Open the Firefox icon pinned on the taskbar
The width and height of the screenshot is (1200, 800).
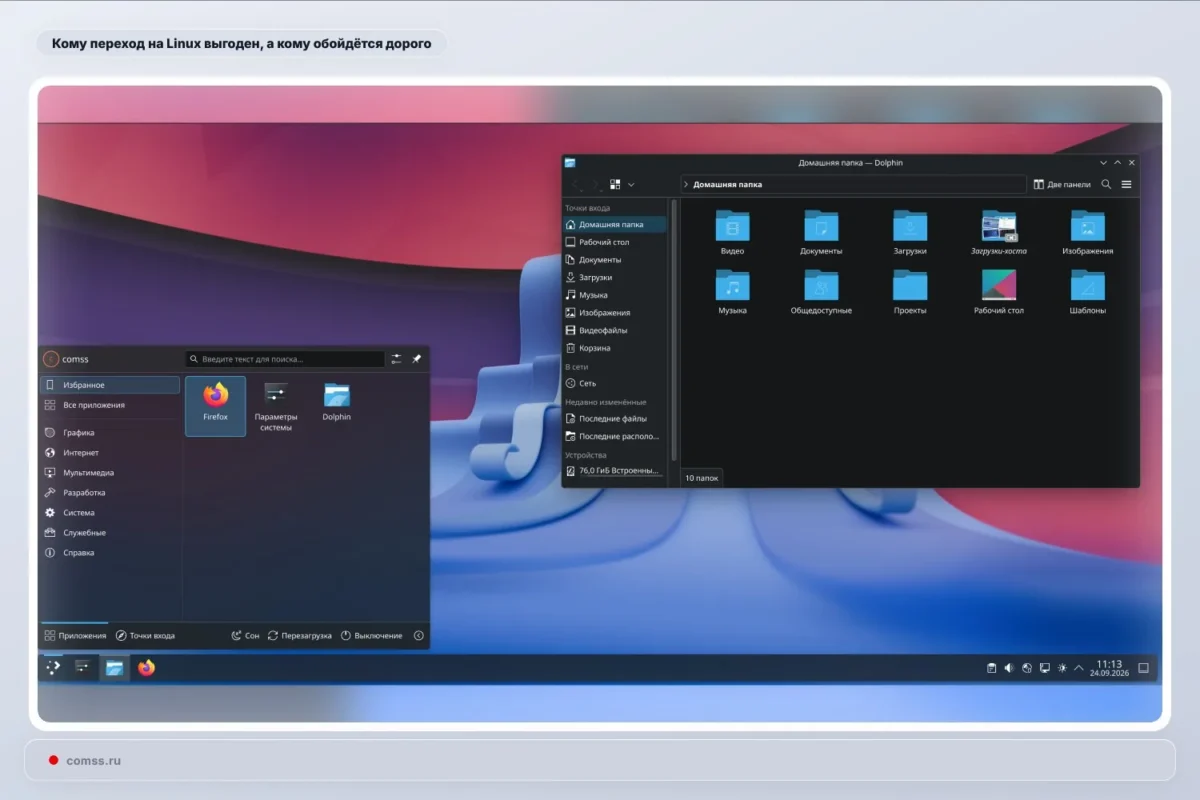pyautogui.click(x=147, y=667)
